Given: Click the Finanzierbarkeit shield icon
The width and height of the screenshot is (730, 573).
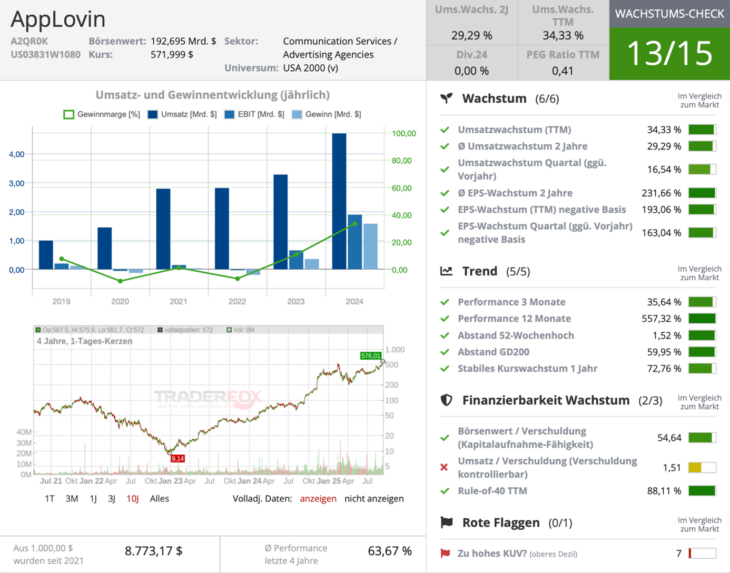Looking at the screenshot, I should (x=446, y=400).
